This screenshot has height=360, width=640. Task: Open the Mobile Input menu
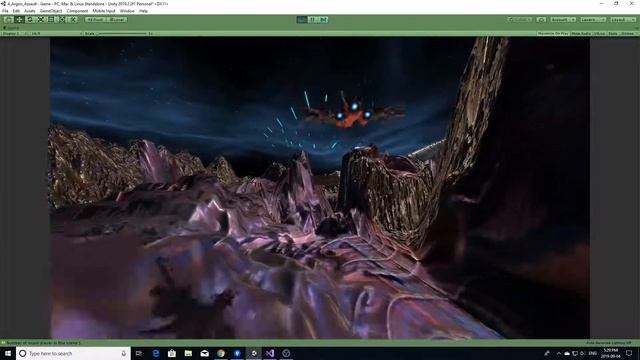[104, 11]
